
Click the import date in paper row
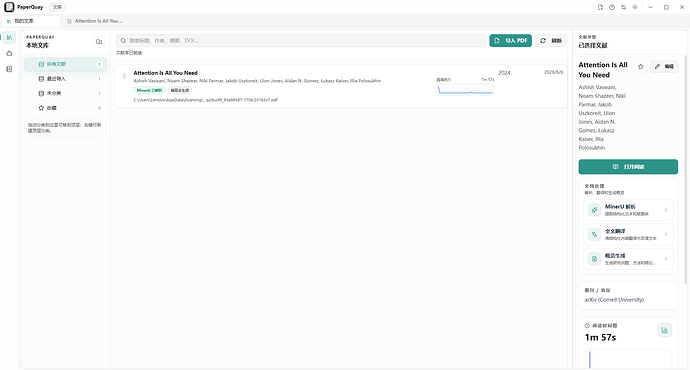(x=553, y=72)
